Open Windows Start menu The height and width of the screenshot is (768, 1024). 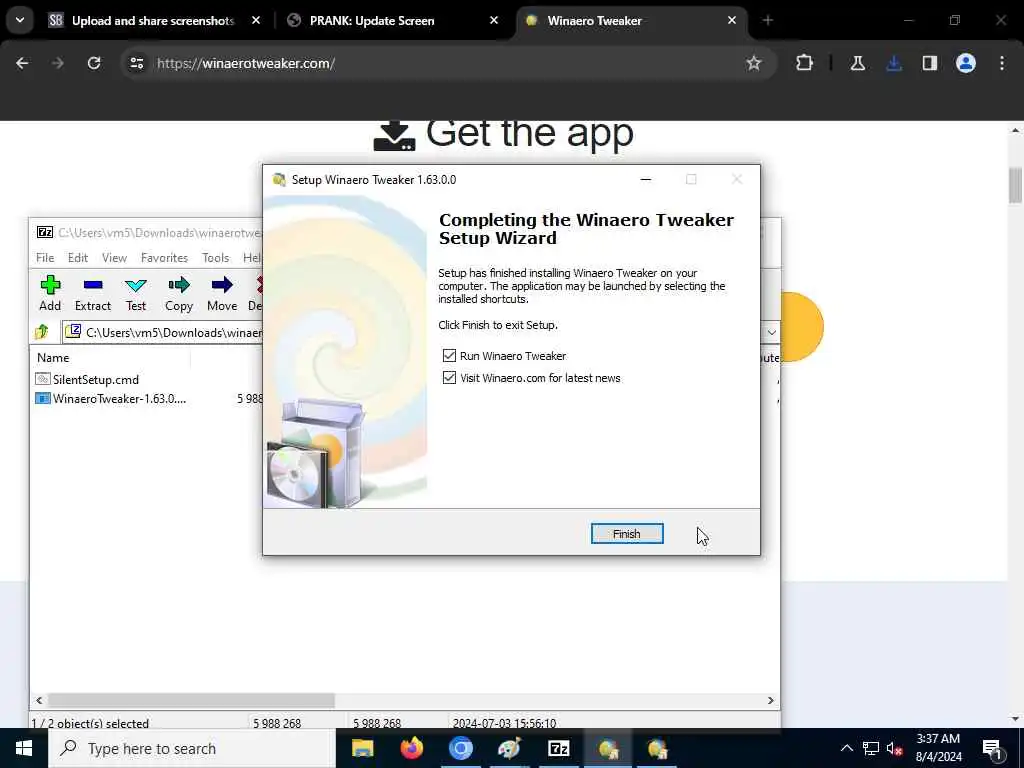24,748
